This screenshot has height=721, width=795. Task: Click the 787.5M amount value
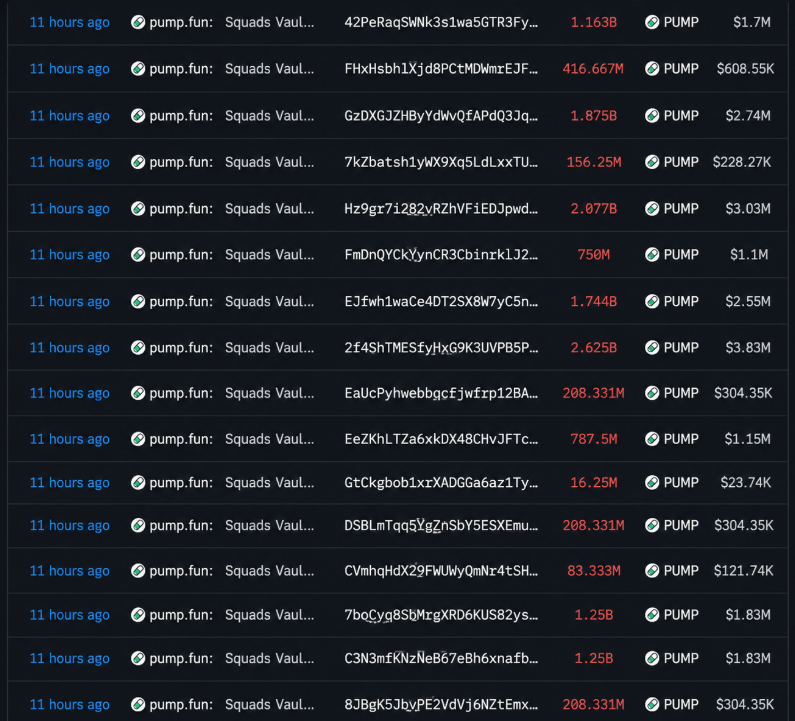pos(594,439)
